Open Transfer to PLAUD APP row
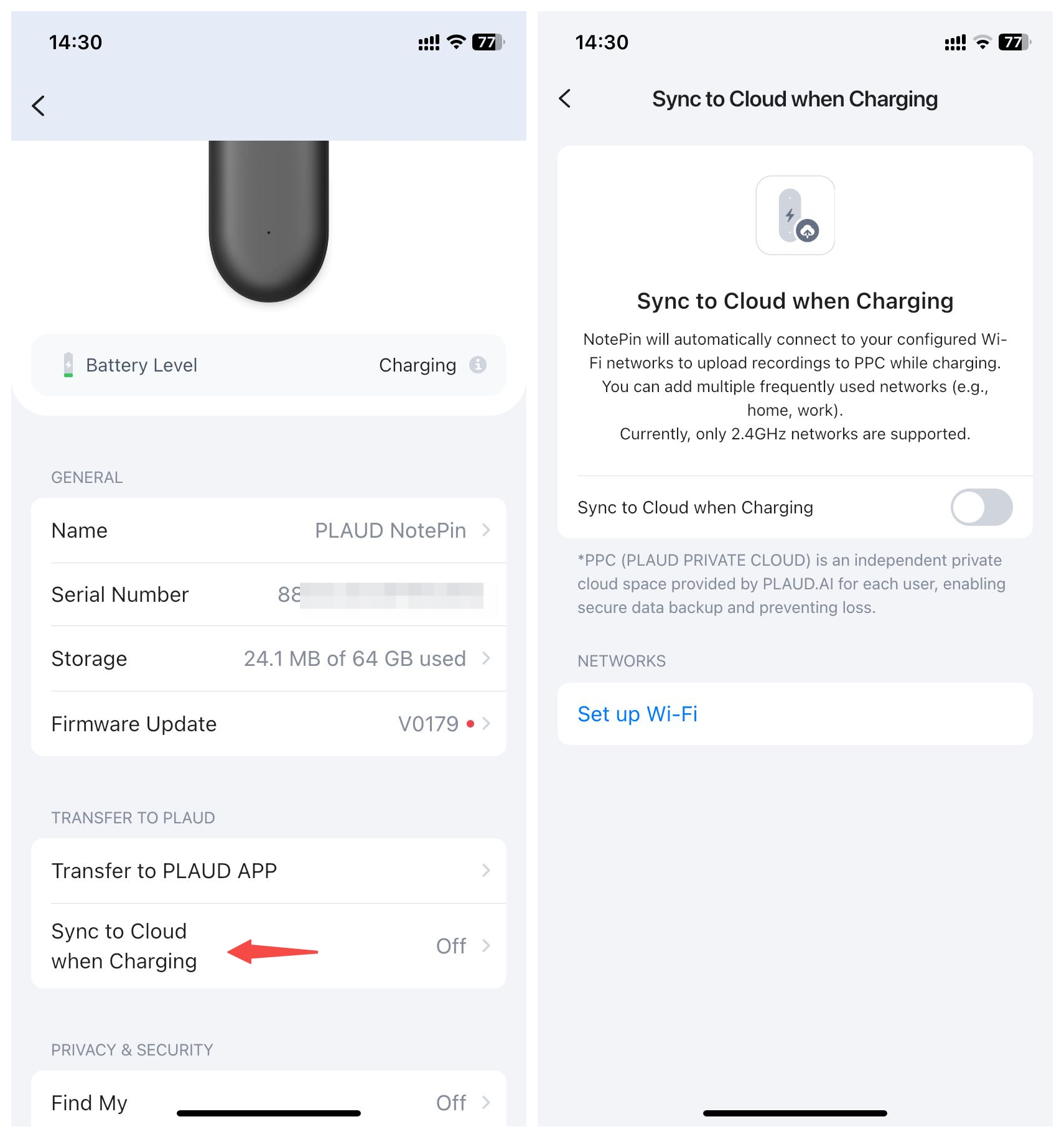 point(269,871)
